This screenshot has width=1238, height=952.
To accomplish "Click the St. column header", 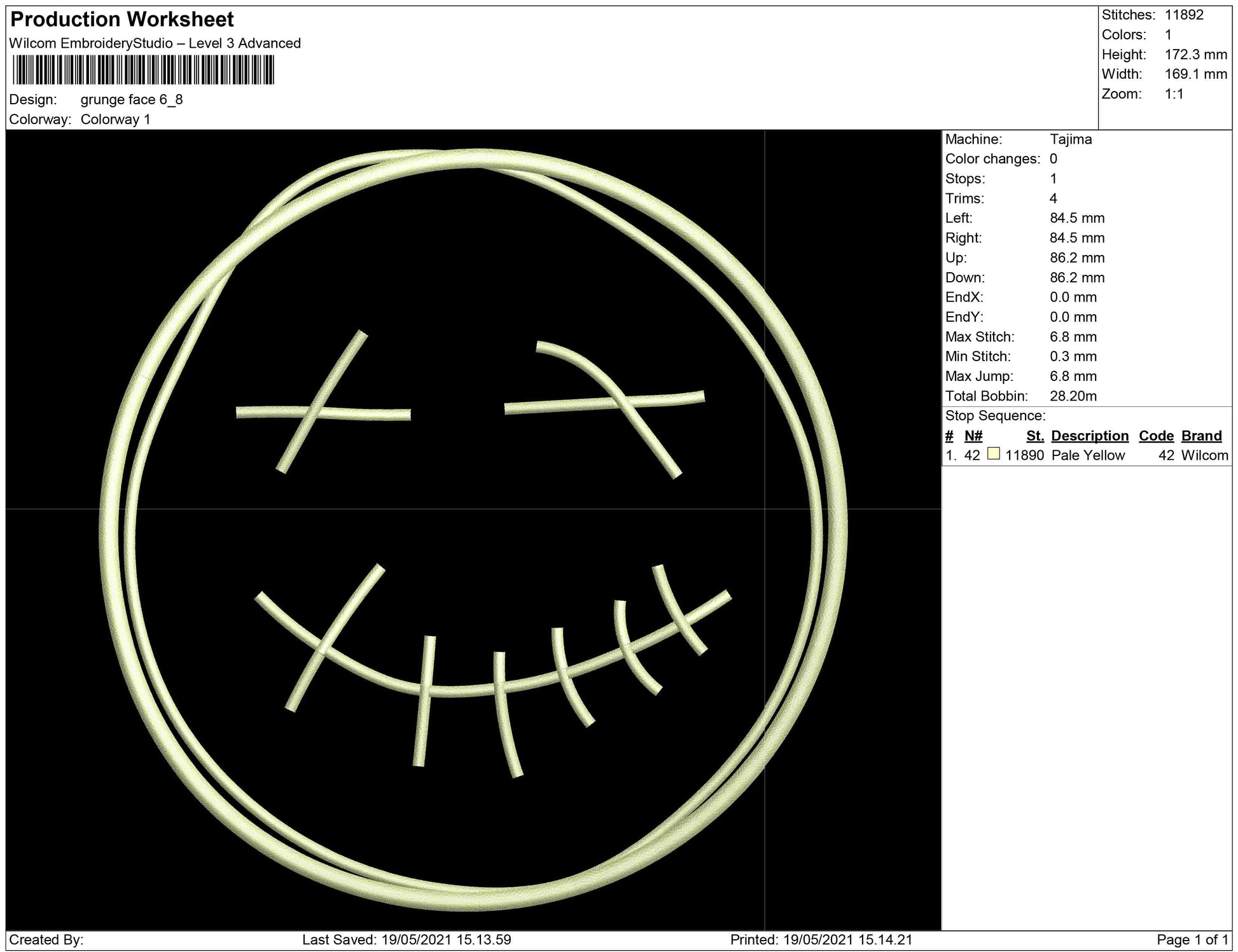I will coord(1034,436).
